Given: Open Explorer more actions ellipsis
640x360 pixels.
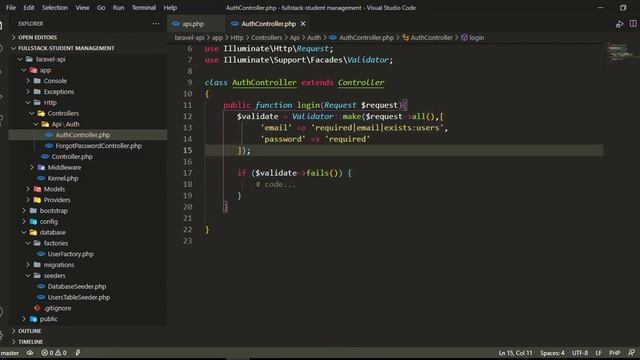Looking at the screenshot, I should [x=156, y=24].
